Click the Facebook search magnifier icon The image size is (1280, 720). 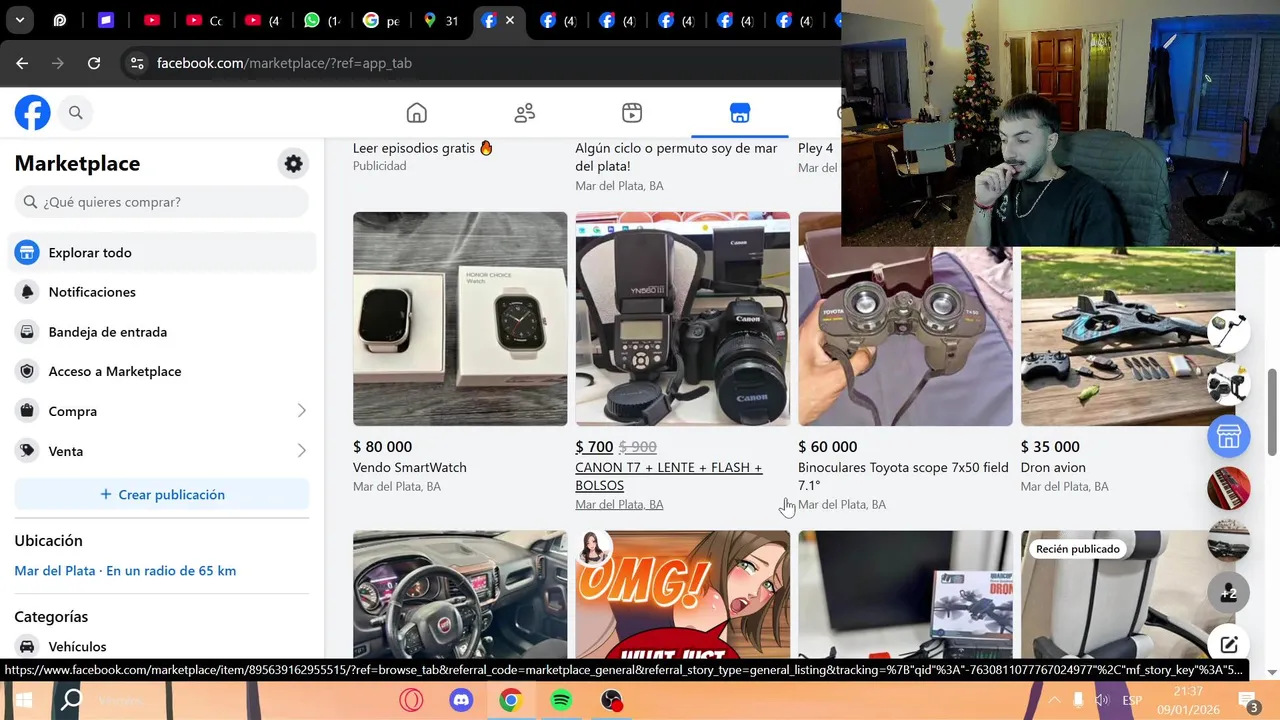click(x=76, y=113)
